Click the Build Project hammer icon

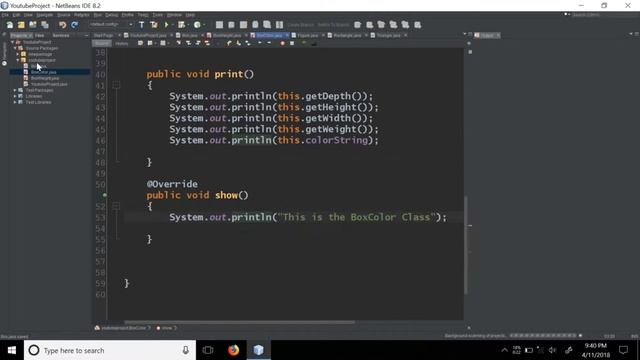coord(142,25)
